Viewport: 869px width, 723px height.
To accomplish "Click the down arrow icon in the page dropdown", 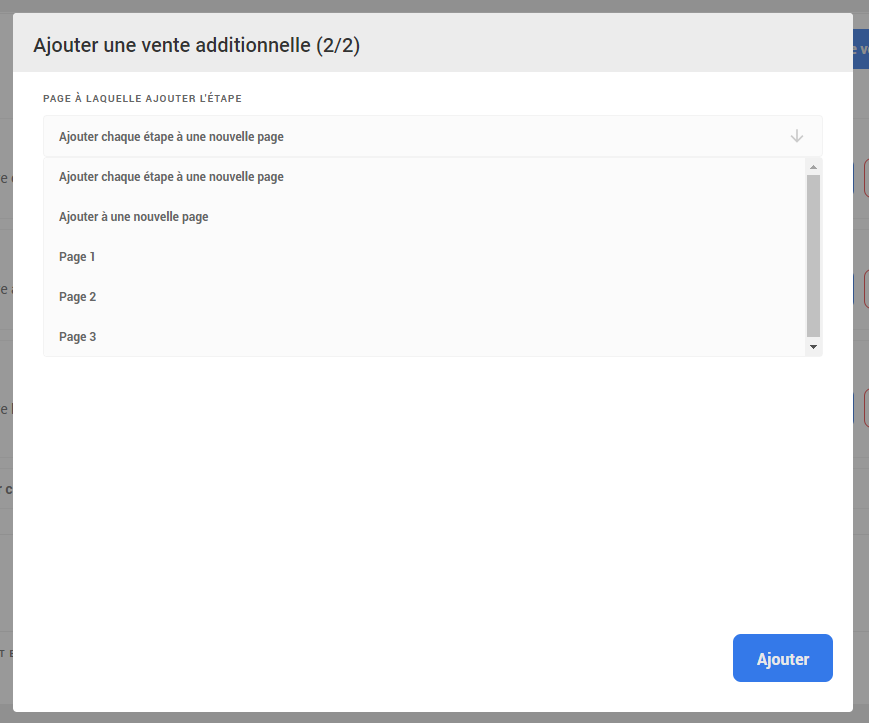I will pos(796,136).
